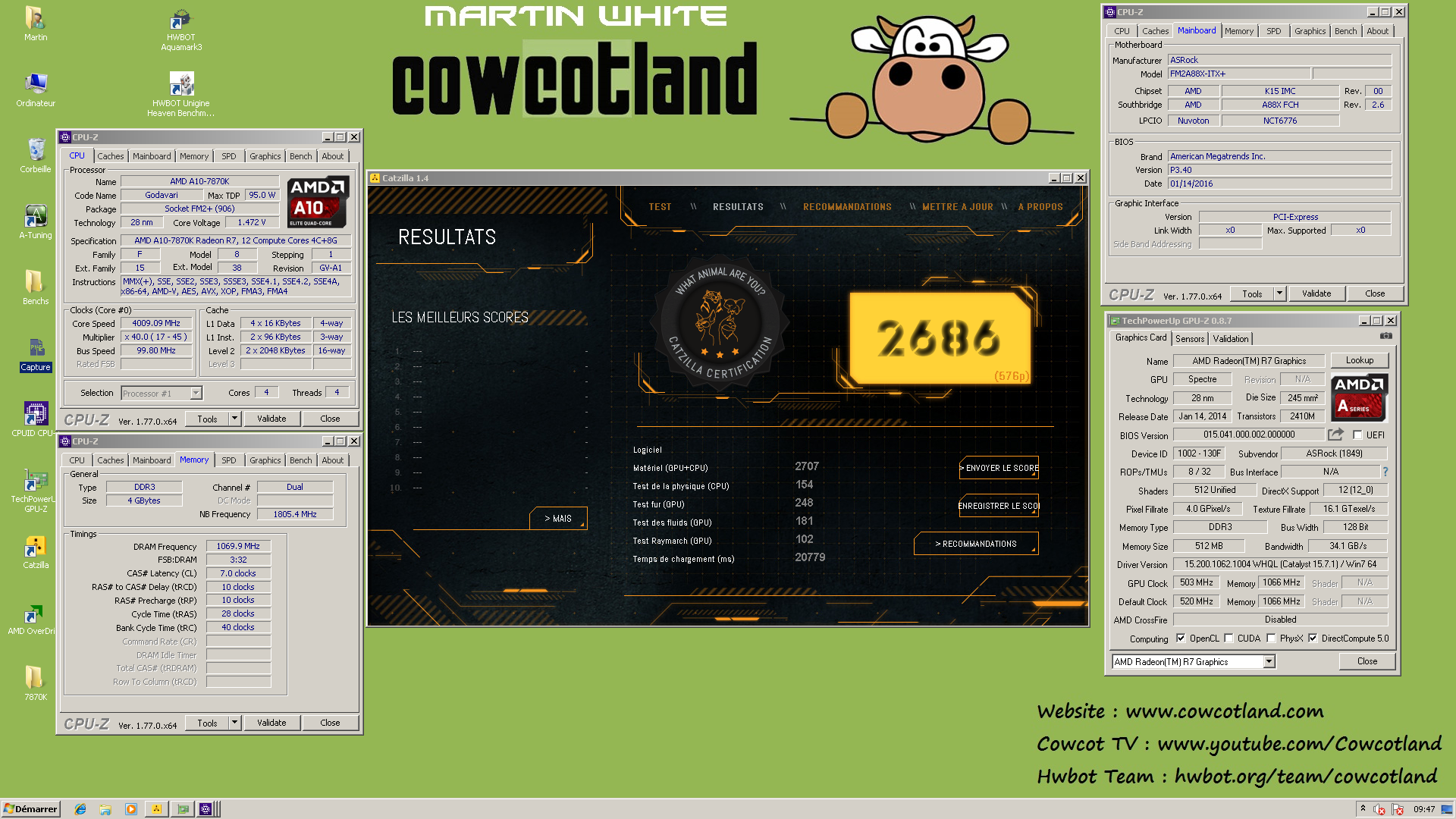The width and height of the screenshot is (1456, 819).
Task: Click the Bus Interface question mark icon
Action: coord(1385,472)
